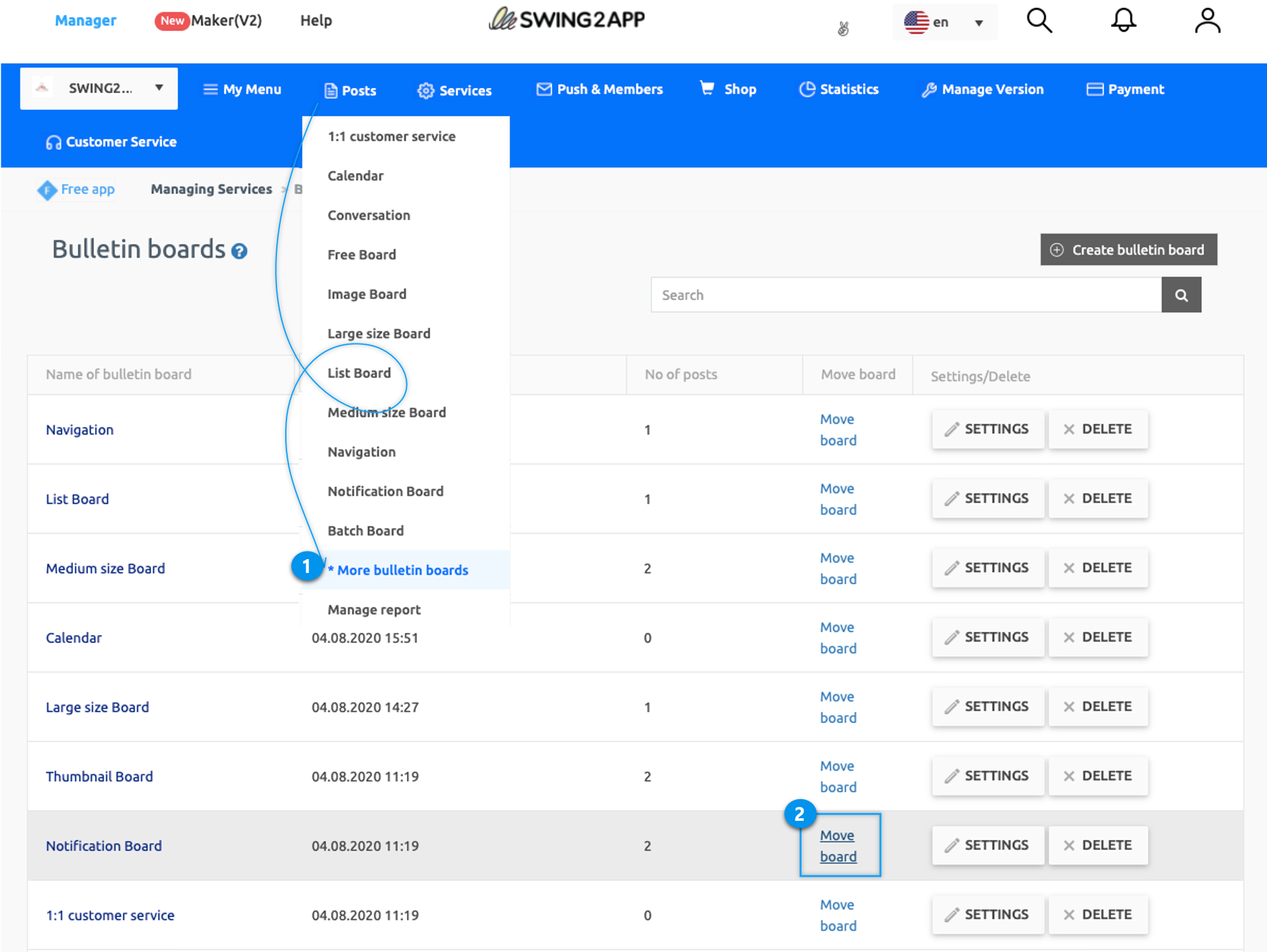Image resolution: width=1267 pixels, height=952 pixels.
Task: Click into the bulletin board Search field
Action: click(x=905, y=295)
